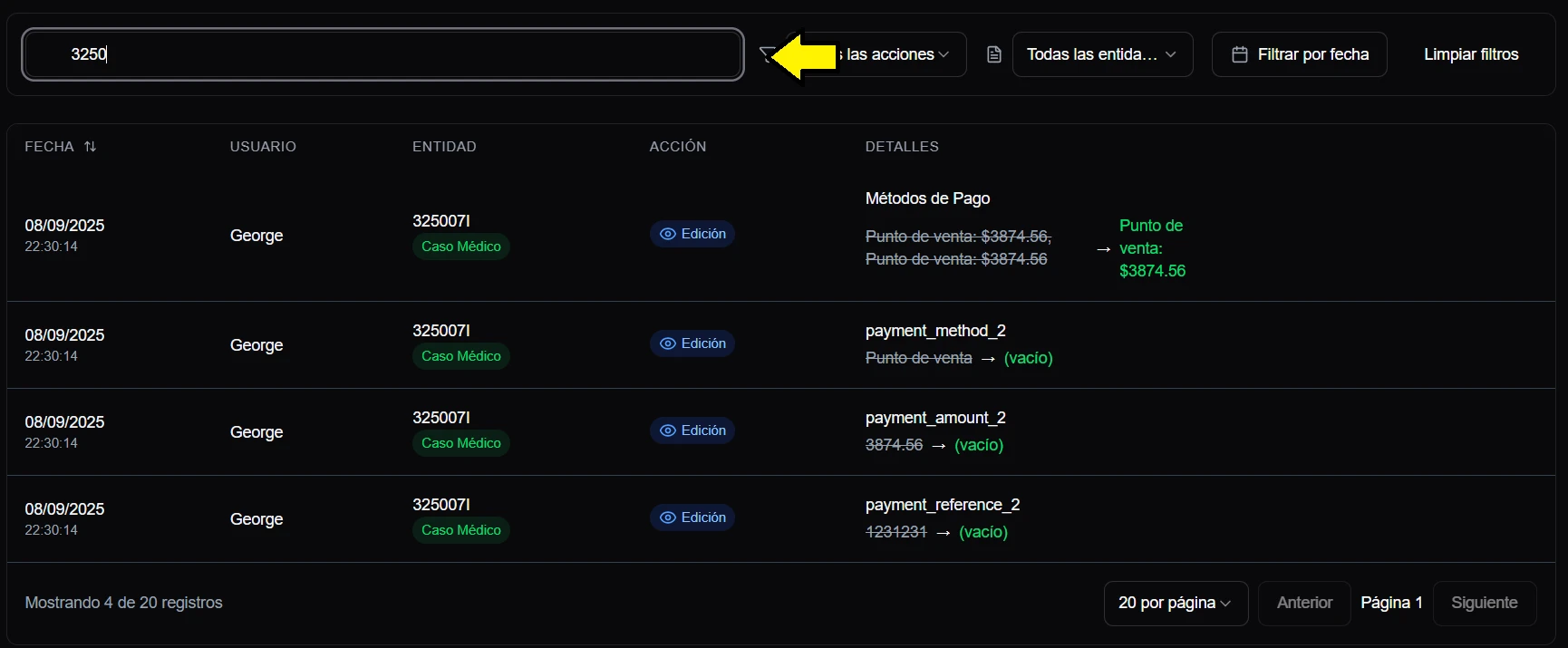Expand the Todas las entidades dropdown
Image resolution: width=1568 pixels, height=648 pixels.
(x=1102, y=54)
